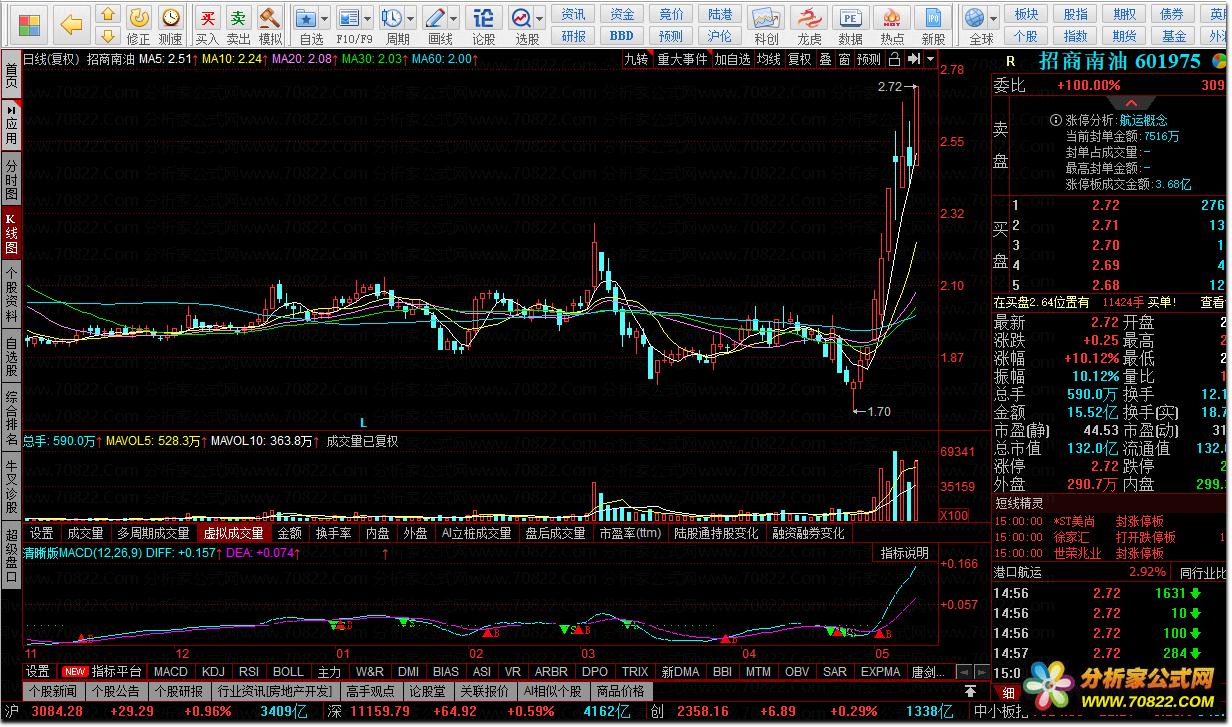Click the yellow up arrow icon
Screen dimensions: 1232x727
coord(108,14)
